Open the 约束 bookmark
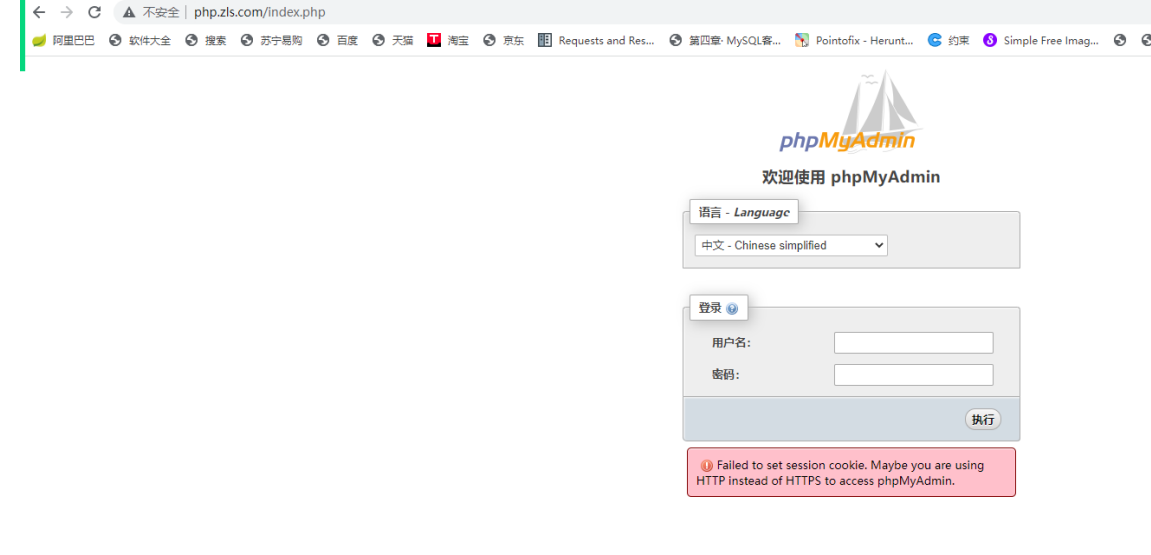Viewport: 1151px width, 555px height. click(x=948, y=40)
